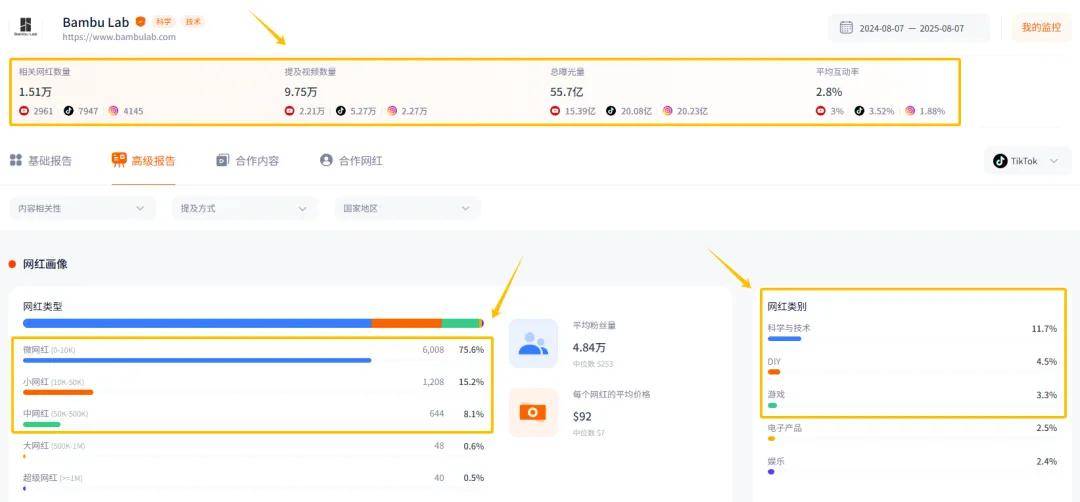Click the TikTok logo in platform selector
The image size is (1080, 502).
coord(1000,160)
